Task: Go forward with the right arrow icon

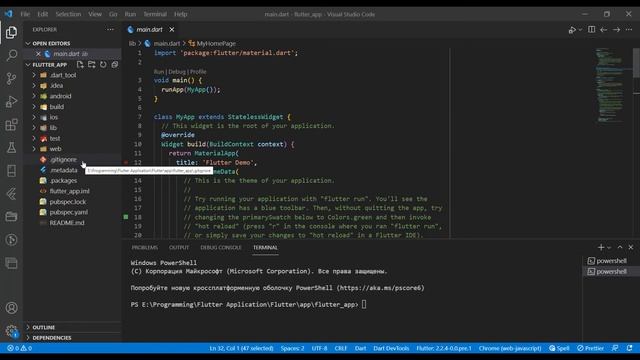Action: coord(616,29)
